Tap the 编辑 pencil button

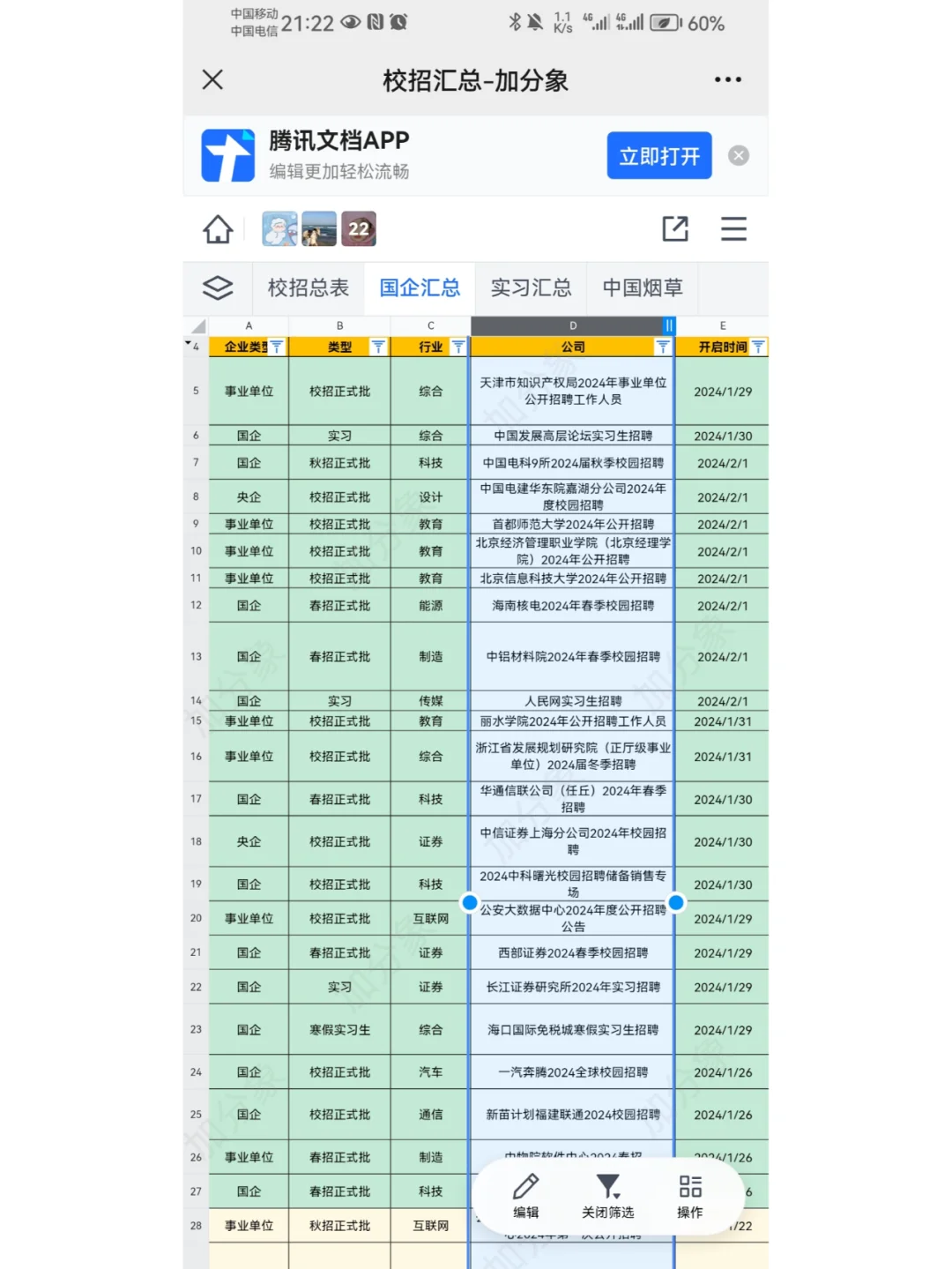[526, 1196]
